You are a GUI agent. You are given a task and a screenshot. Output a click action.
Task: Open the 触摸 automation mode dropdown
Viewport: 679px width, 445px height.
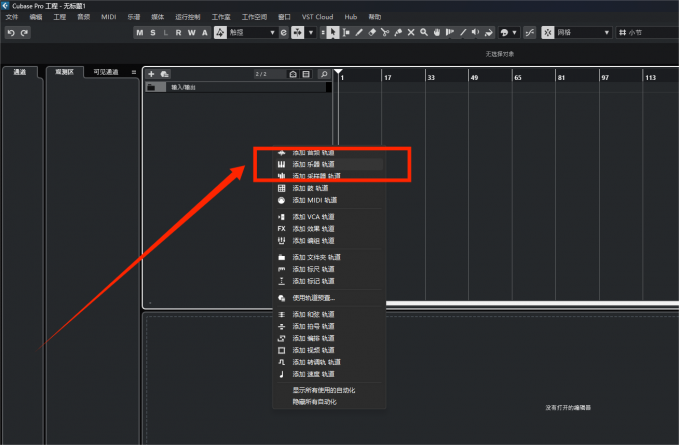252,32
